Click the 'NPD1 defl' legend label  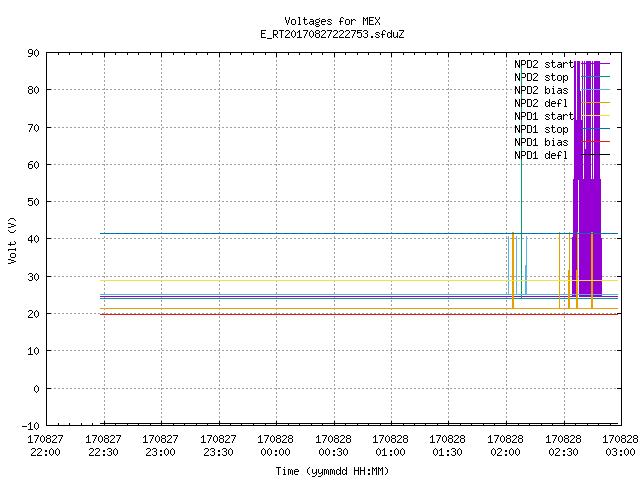pos(541,155)
